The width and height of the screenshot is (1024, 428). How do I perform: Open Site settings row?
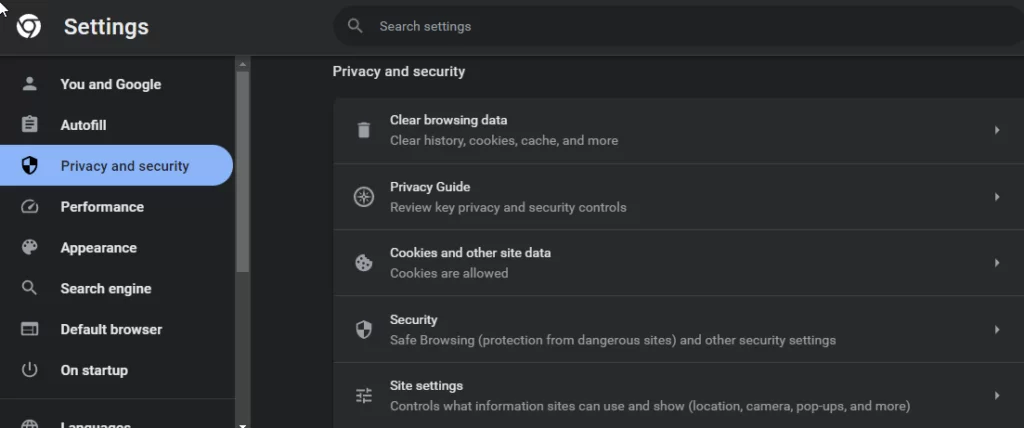(679, 395)
